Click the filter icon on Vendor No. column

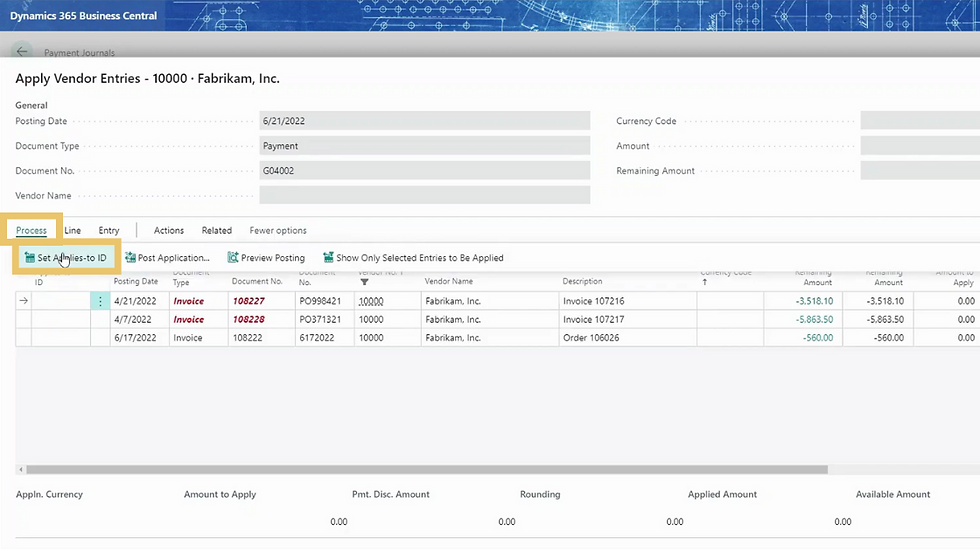coord(364,282)
